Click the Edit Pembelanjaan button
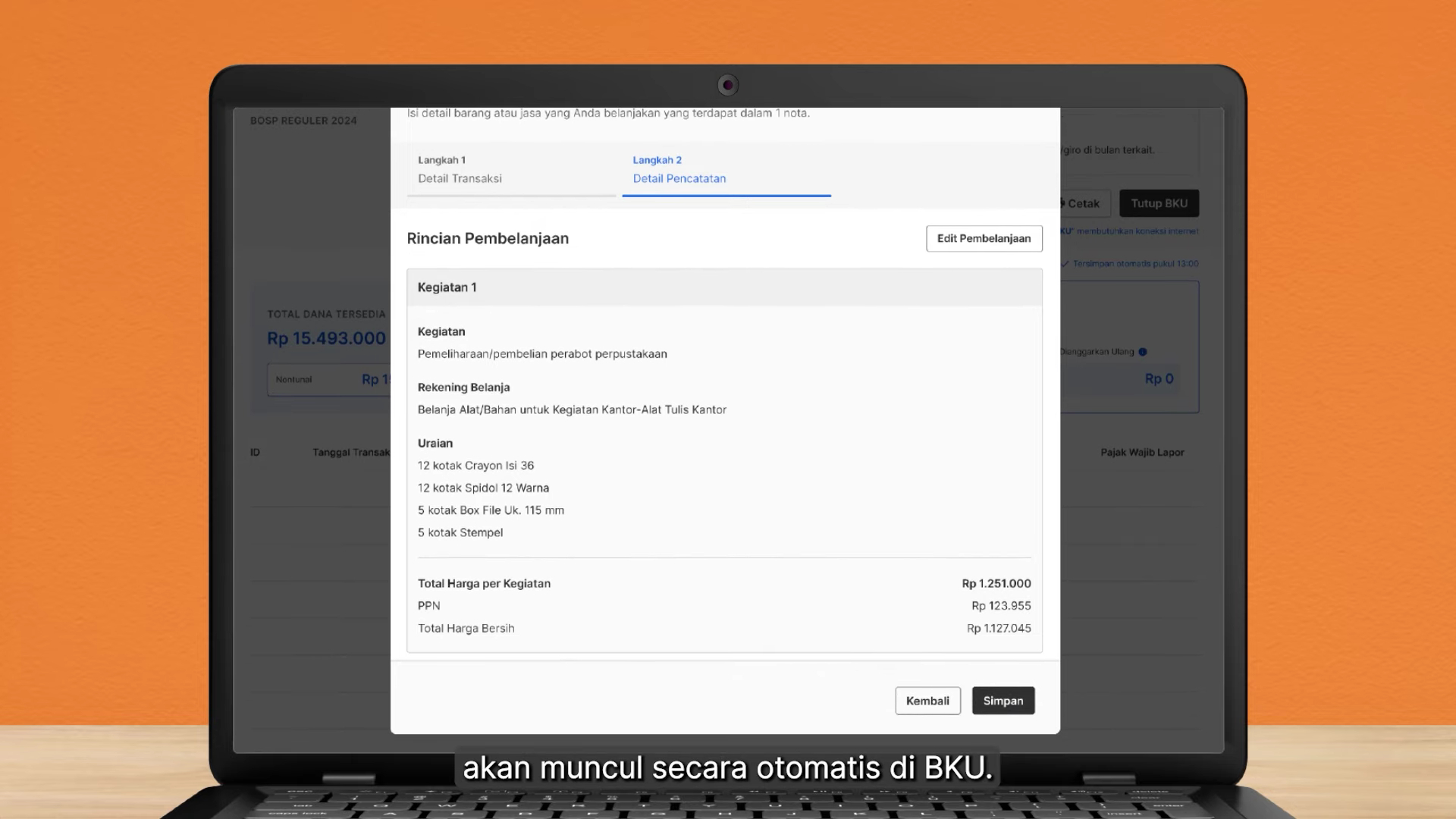1456x819 pixels. coord(984,238)
